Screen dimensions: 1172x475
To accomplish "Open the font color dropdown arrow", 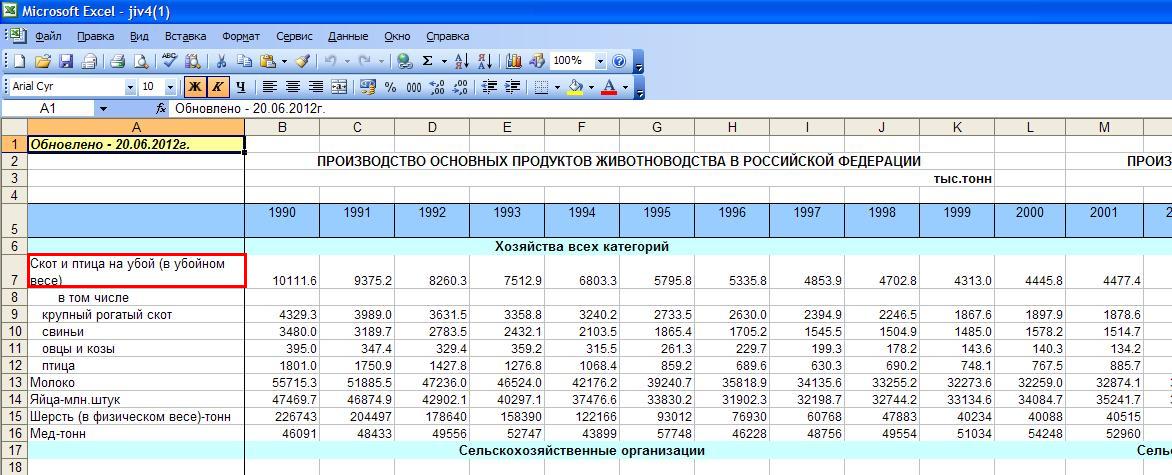I will 625,87.
